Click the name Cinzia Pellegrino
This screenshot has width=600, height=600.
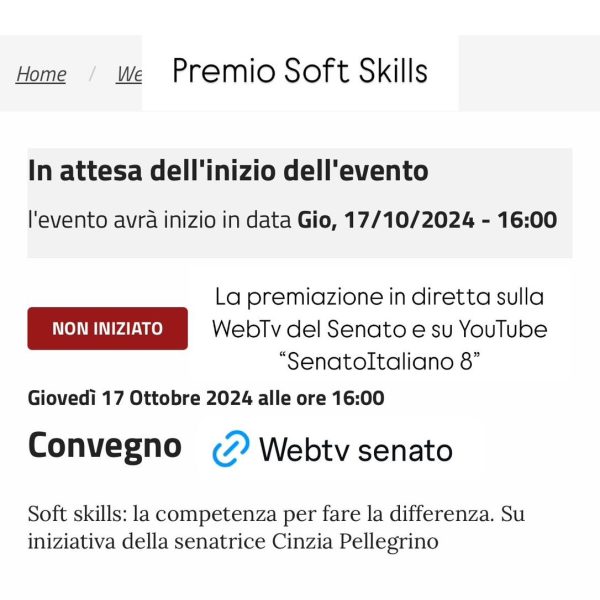pos(355,541)
